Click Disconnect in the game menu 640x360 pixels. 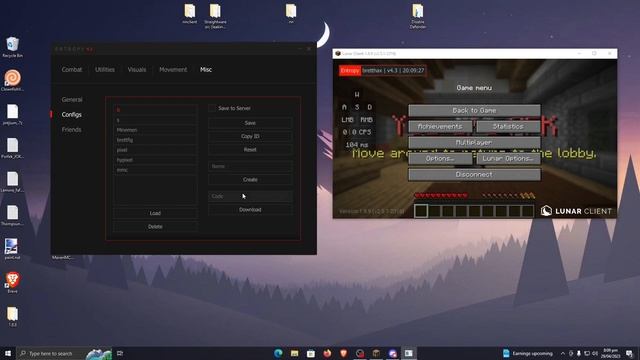474,175
